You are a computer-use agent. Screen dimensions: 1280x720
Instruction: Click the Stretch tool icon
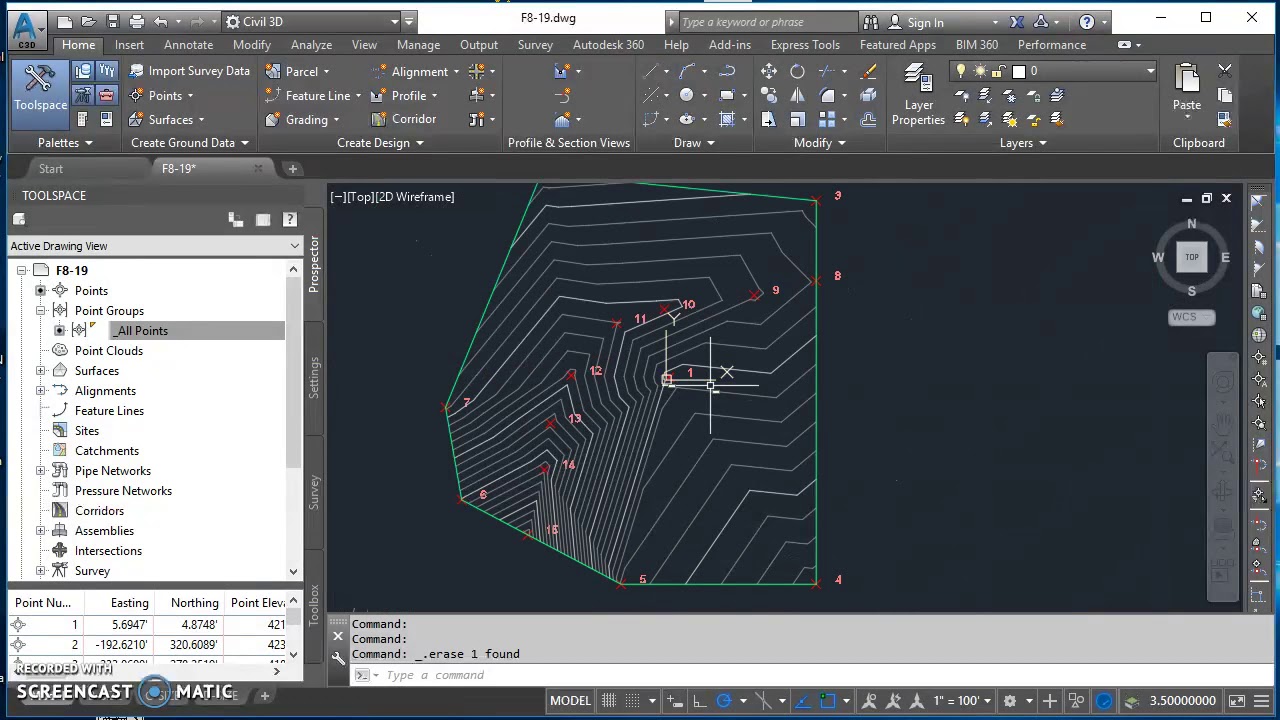(x=768, y=119)
